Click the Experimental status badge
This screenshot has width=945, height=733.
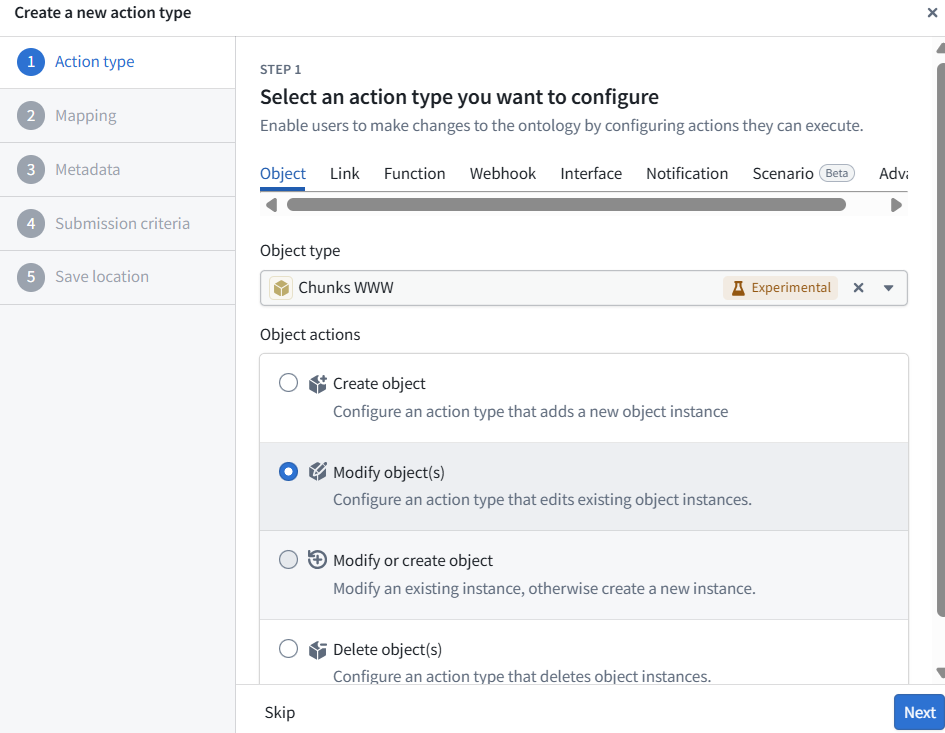click(781, 288)
